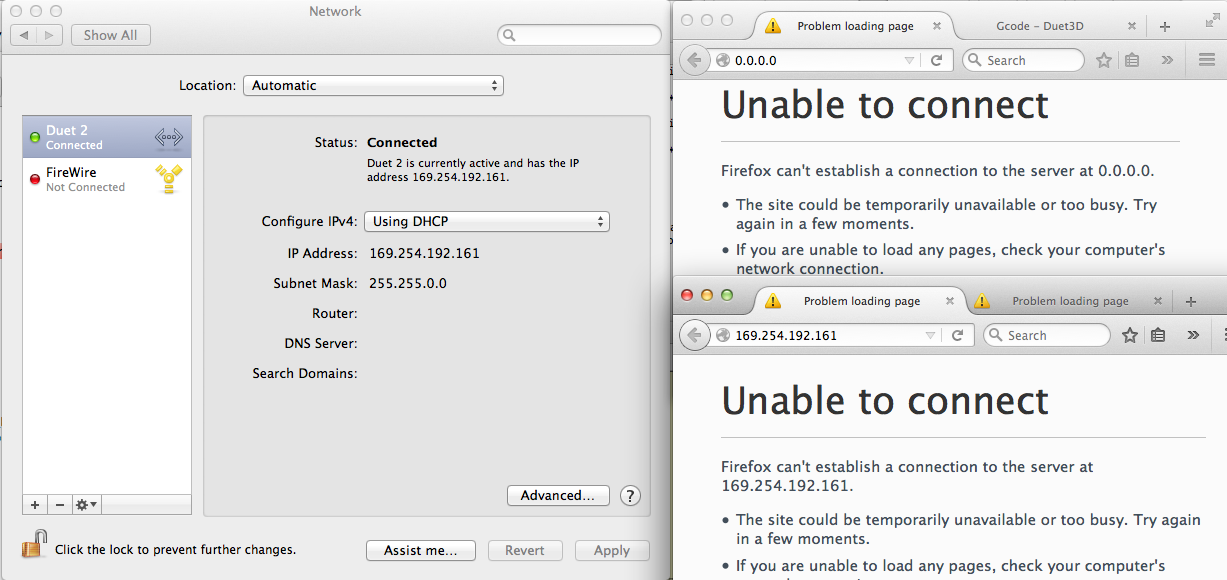Click the lock icon to prevent changes
The width and height of the screenshot is (1227, 580).
(x=34, y=546)
